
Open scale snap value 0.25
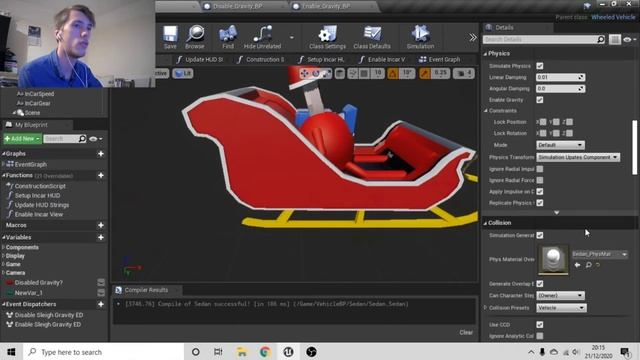(440, 73)
